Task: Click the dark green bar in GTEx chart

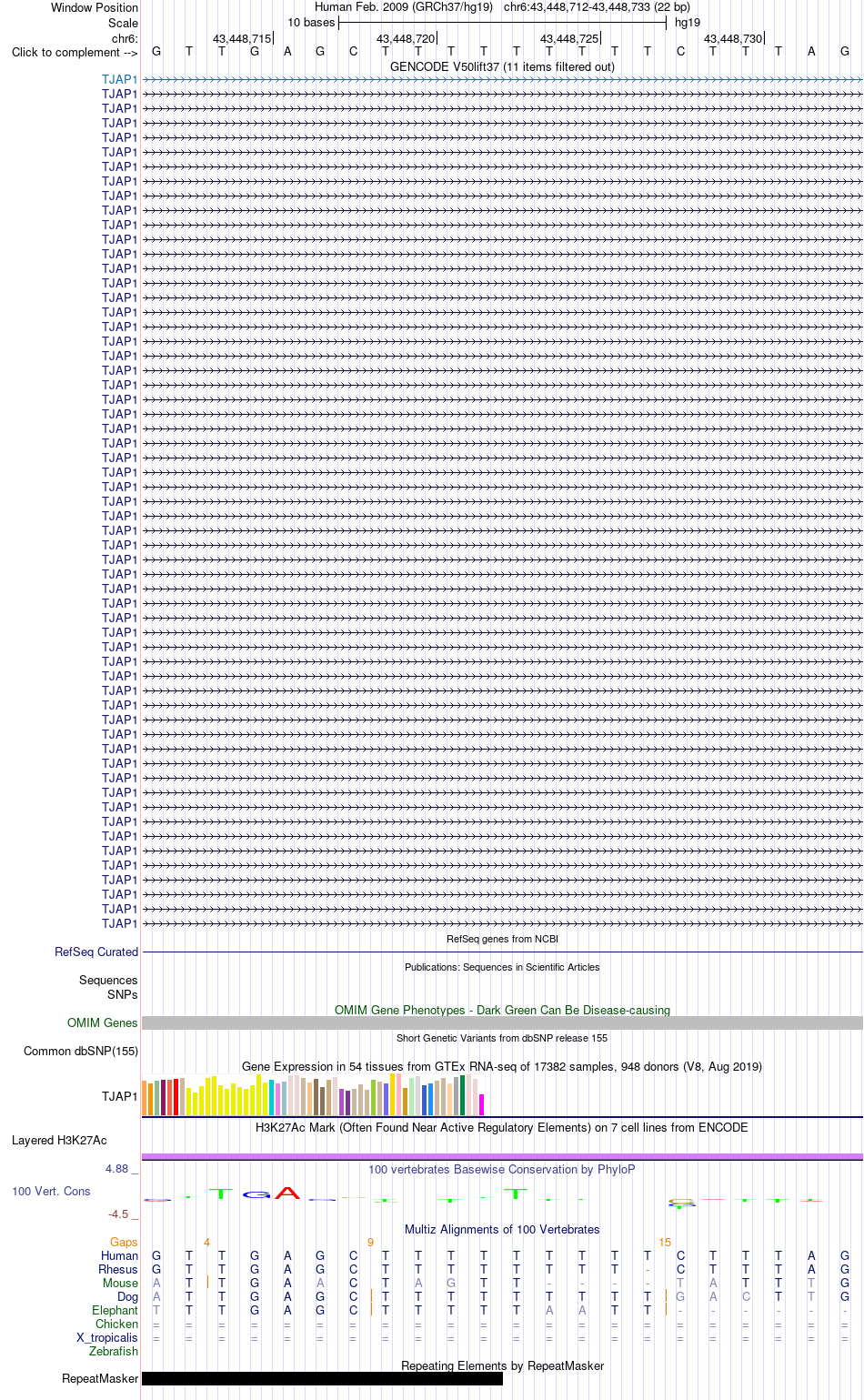Action: 462,1095
